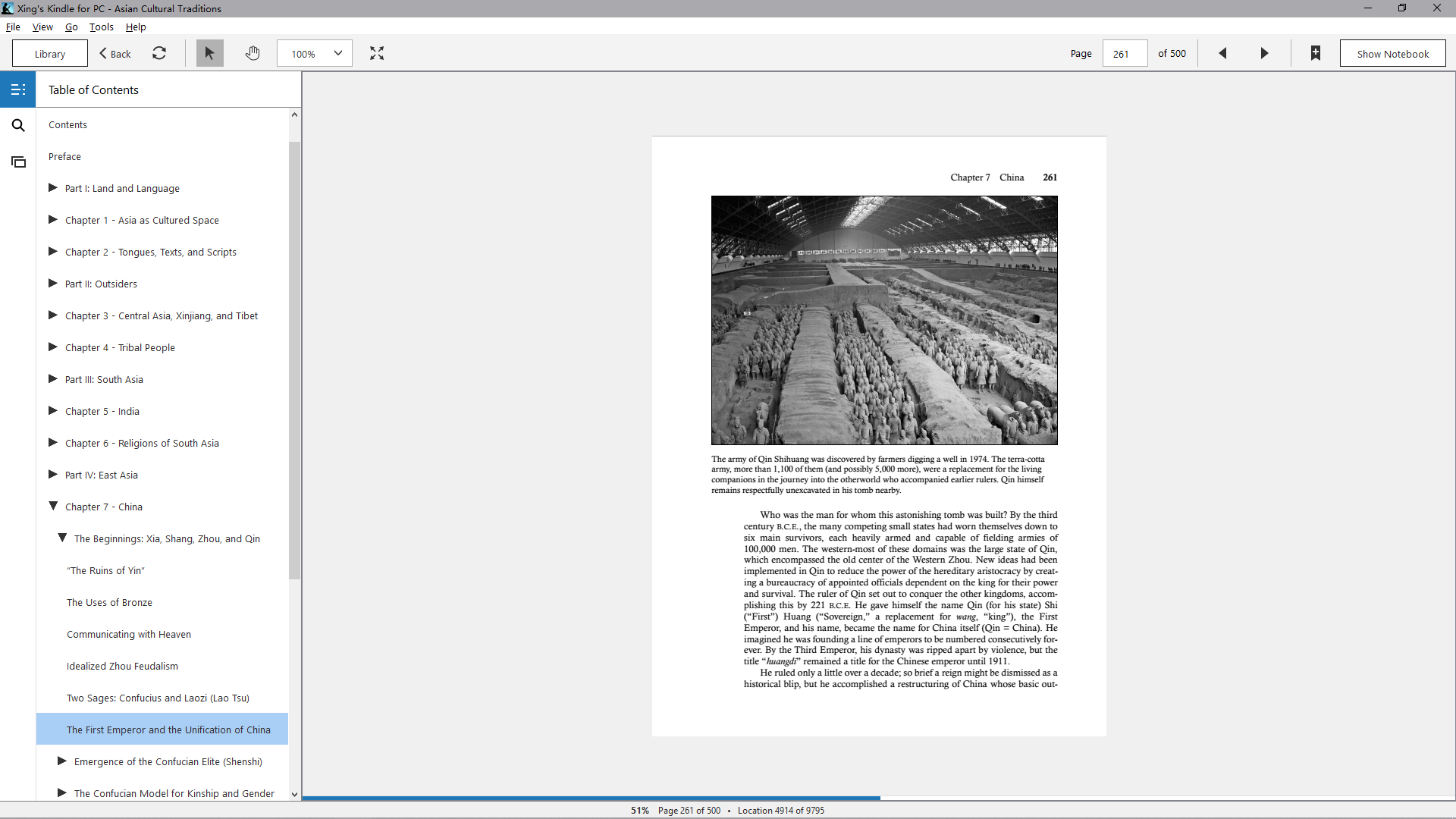Open the zoom level dropdown
Image resolution: width=1456 pixels, height=819 pixels.
click(x=315, y=53)
